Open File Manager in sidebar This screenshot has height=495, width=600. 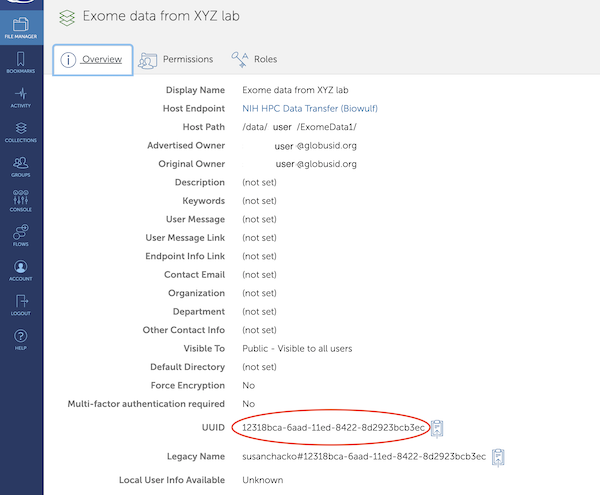21,26
